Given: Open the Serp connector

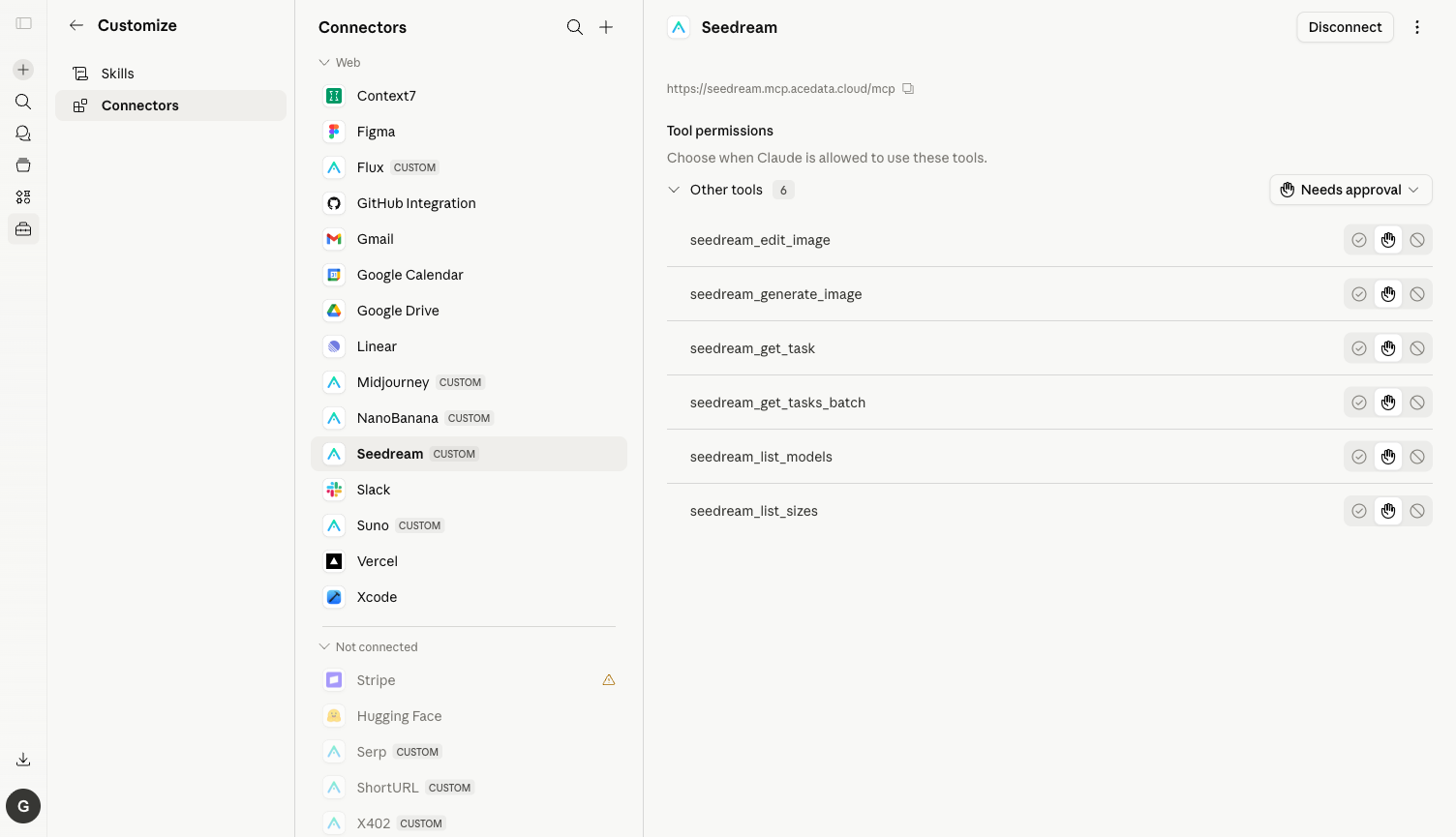Looking at the screenshot, I should click(x=469, y=752).
